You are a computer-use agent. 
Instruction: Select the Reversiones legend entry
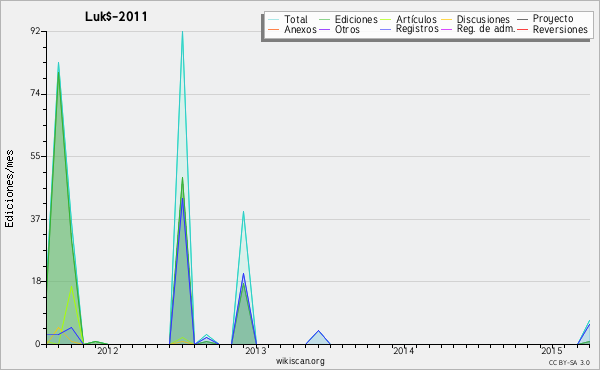[560, 29]
